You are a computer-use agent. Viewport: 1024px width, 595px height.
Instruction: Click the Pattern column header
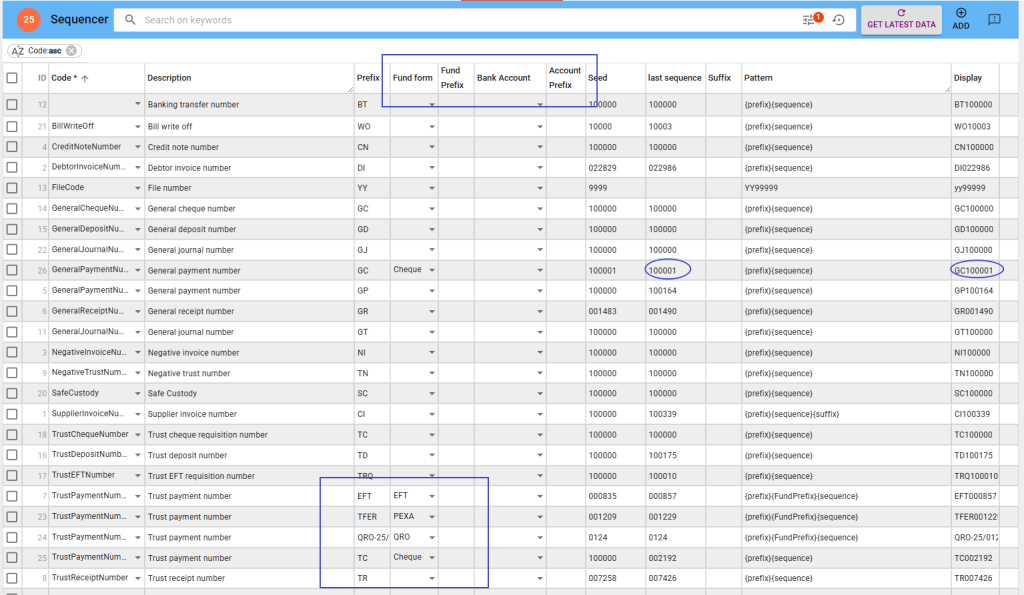point(758,78)
